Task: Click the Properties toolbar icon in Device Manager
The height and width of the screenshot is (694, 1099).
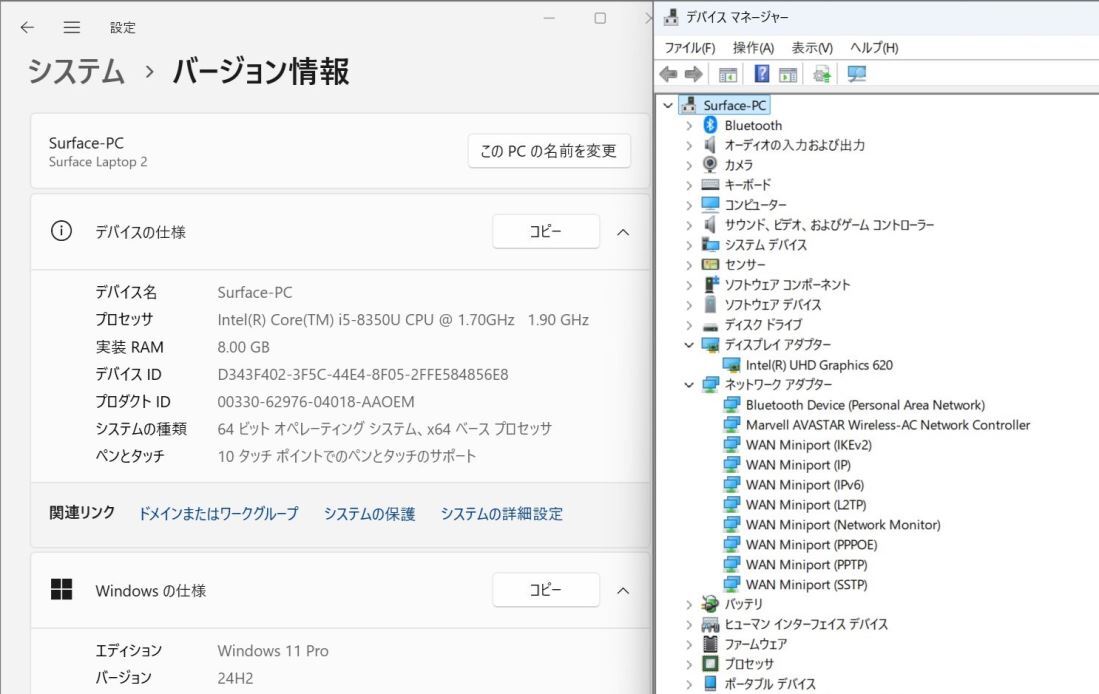Action: pos(789,72)
